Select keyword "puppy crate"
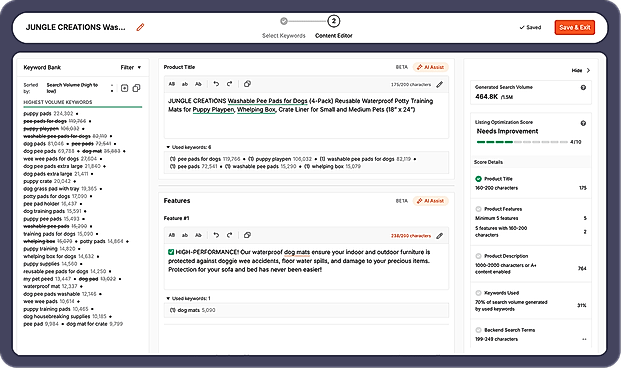Viewport: 621px width, 368px height. pos(38,181)
